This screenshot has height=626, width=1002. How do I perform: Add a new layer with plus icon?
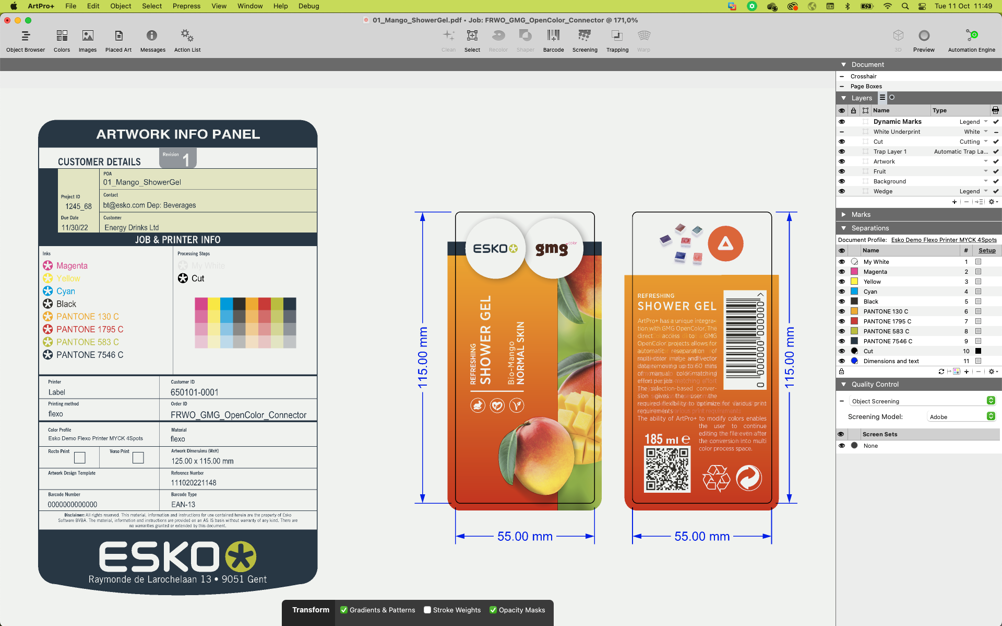click(955, 202)
